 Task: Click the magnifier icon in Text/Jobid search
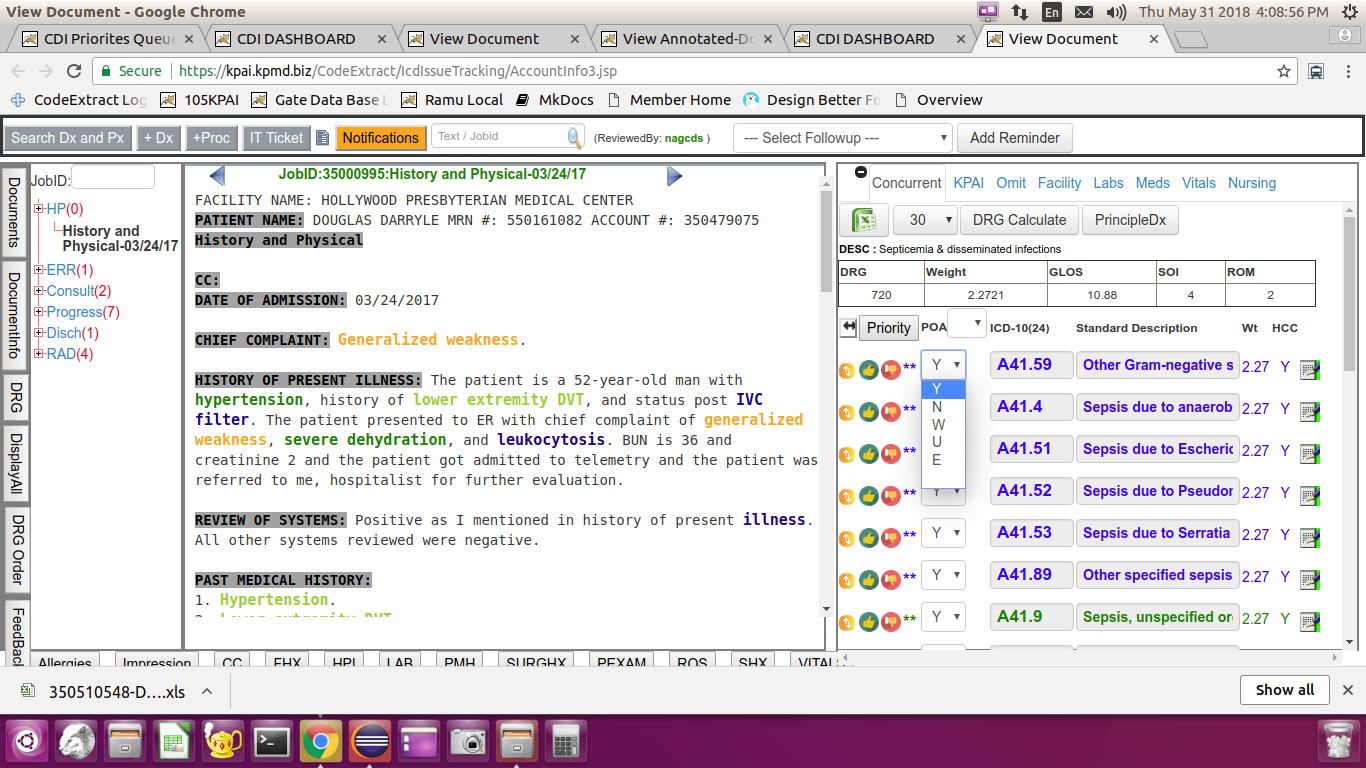[x=574, y=138]
